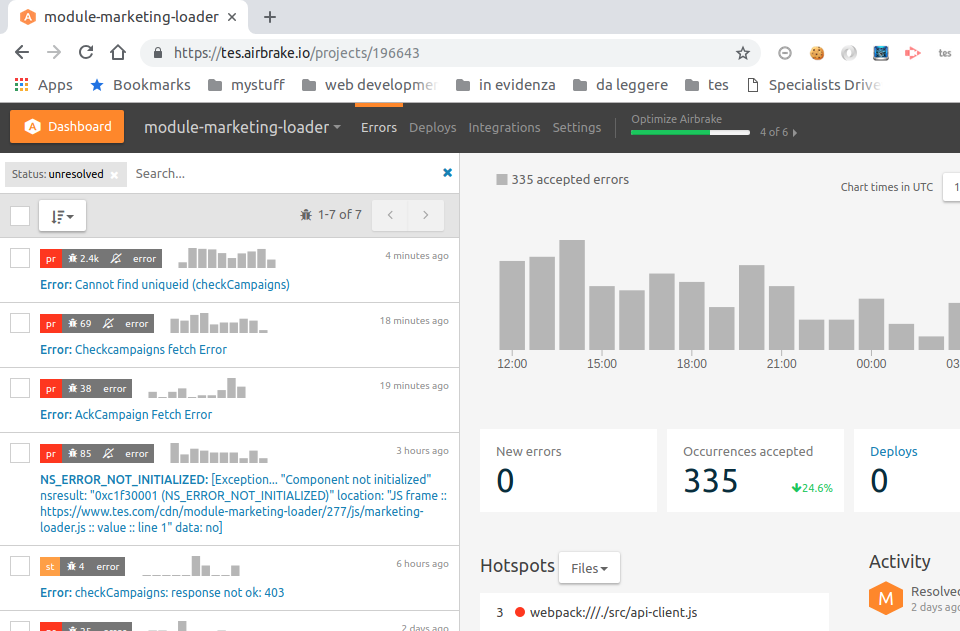Click the browser forward arrow
This screenshot has height=631, width=960.
point(54,53)
